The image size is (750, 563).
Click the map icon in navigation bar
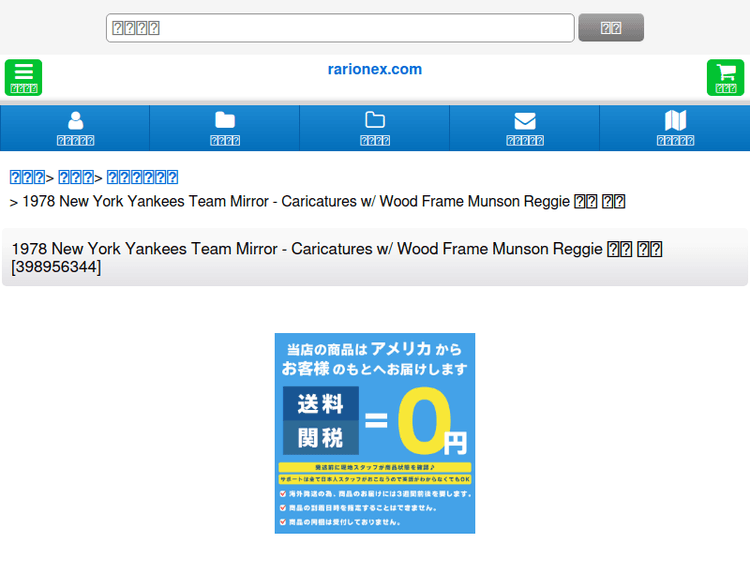pos(675,120)
